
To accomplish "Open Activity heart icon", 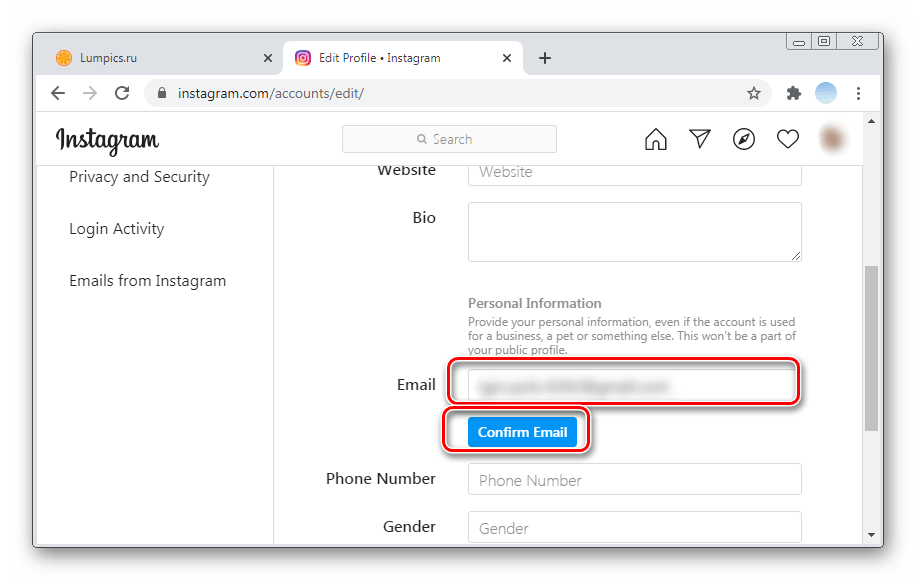I will click(788, 139).
